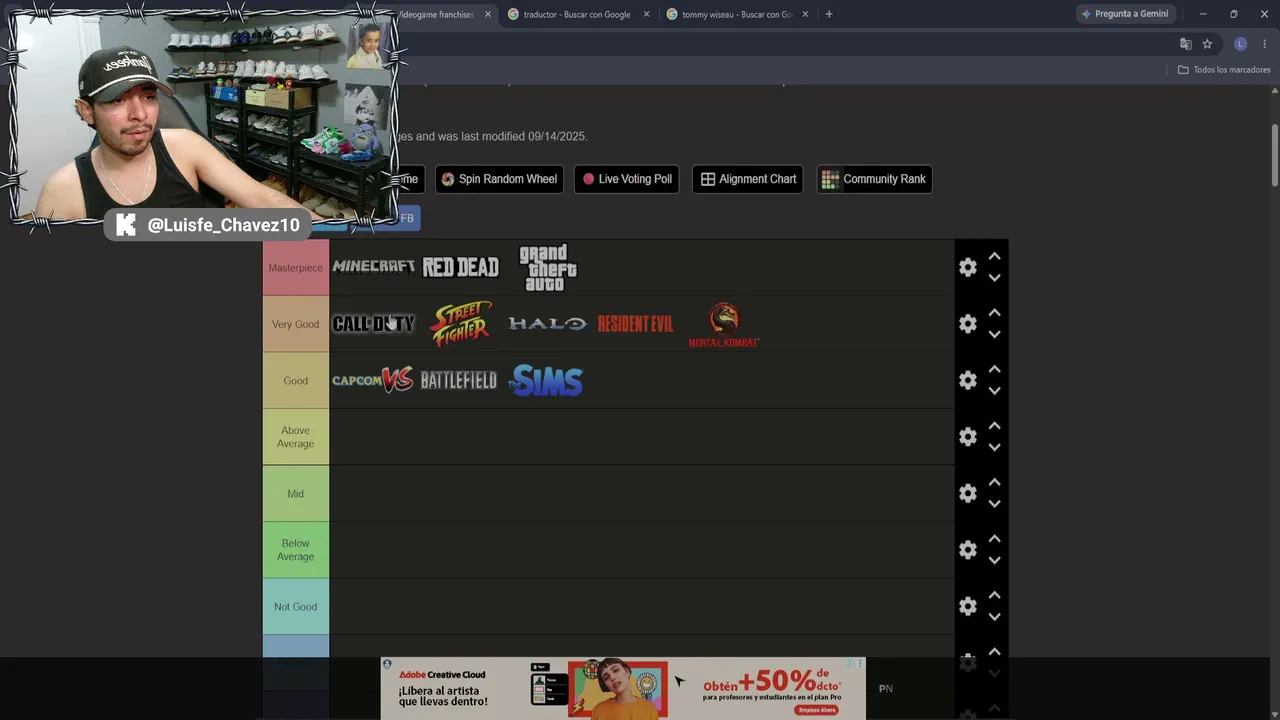Open a new browser tab

(828, 14)
